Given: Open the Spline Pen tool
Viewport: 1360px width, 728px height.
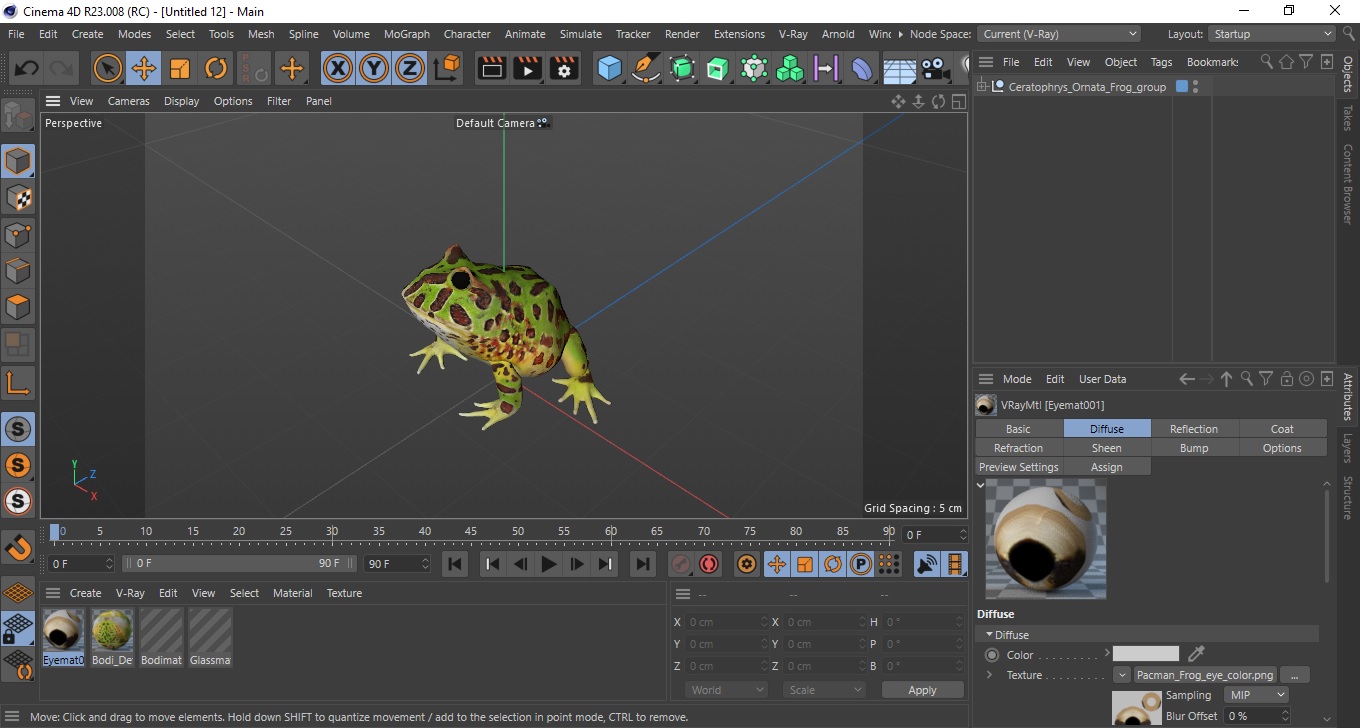Looking at the screenshot, I should [x=646, y=69].
